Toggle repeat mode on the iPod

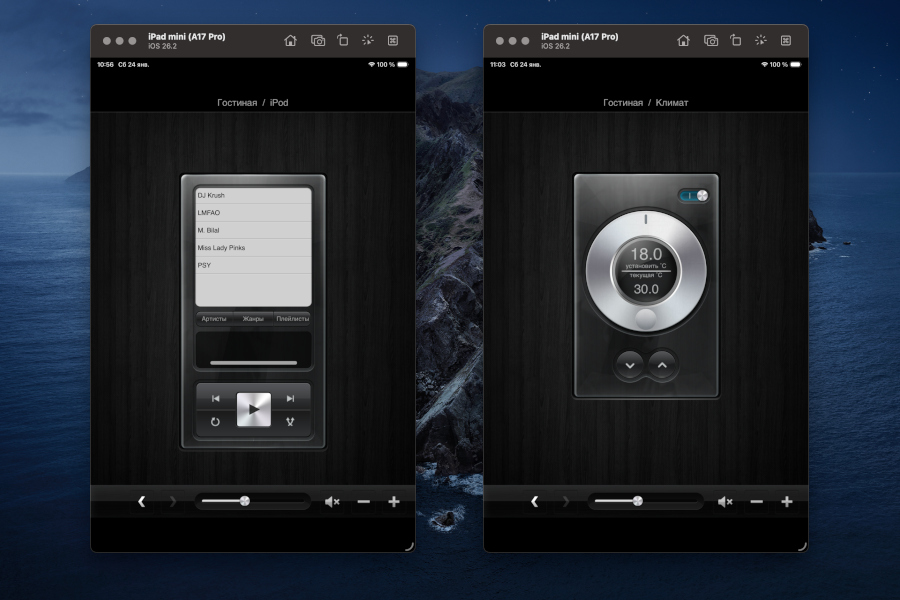[x=215, y=421]
